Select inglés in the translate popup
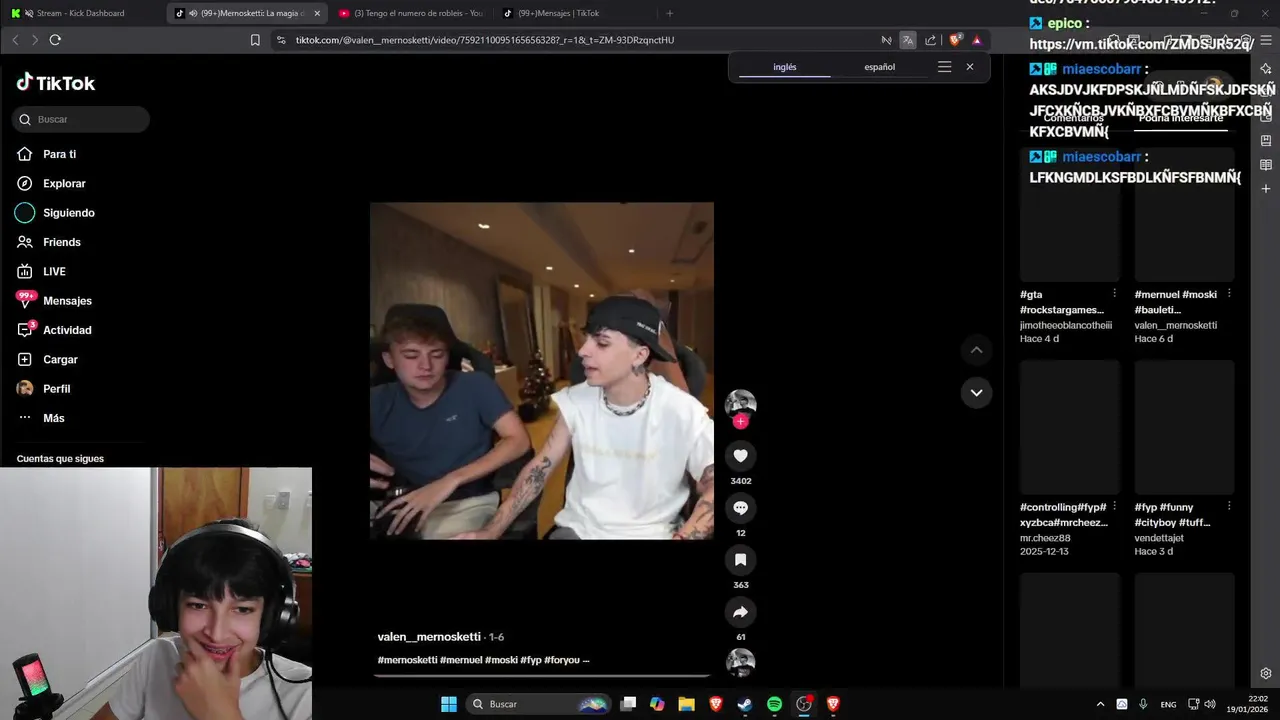1280x720 pixels. pos(785,67)
